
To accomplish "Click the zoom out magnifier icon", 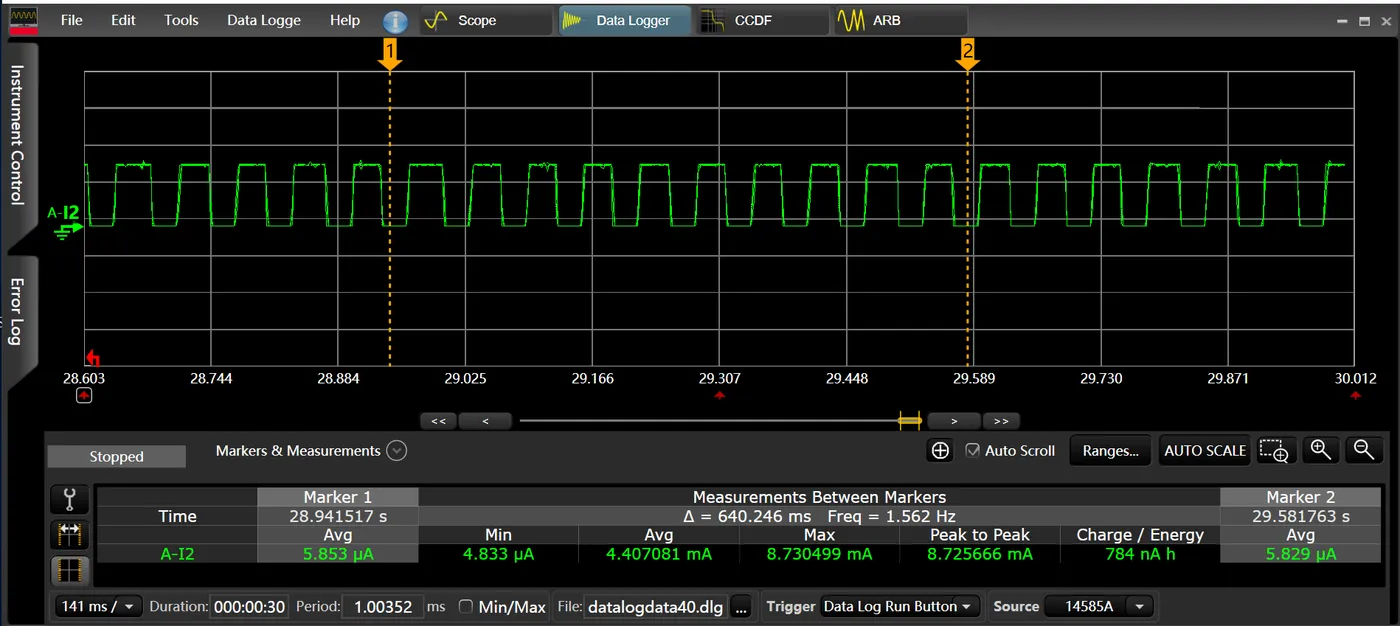I will pos(1364,450).
